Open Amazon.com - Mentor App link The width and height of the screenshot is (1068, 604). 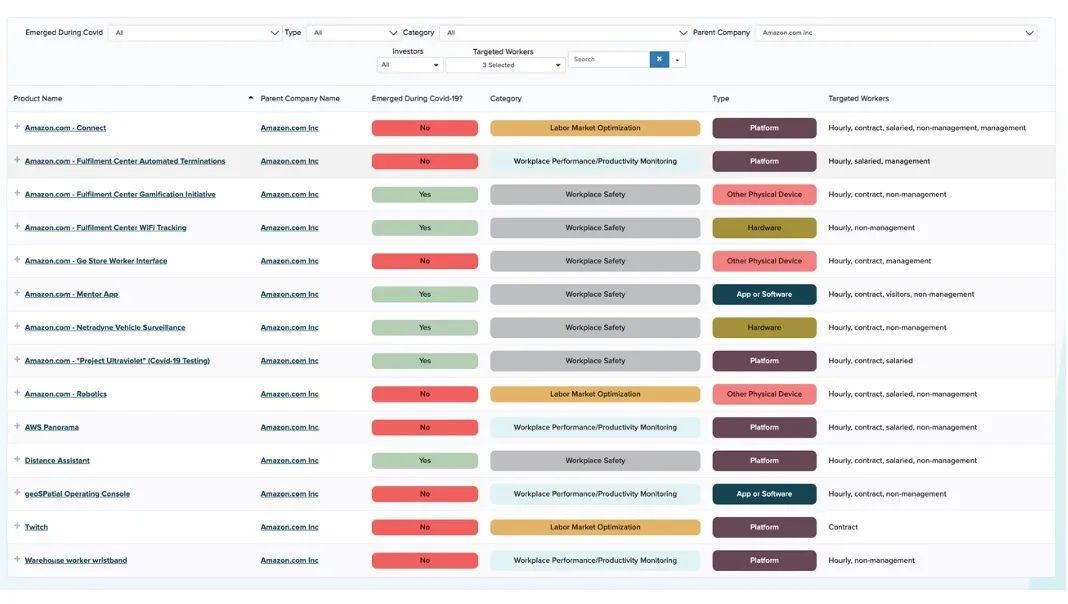(x=72, y=294)
